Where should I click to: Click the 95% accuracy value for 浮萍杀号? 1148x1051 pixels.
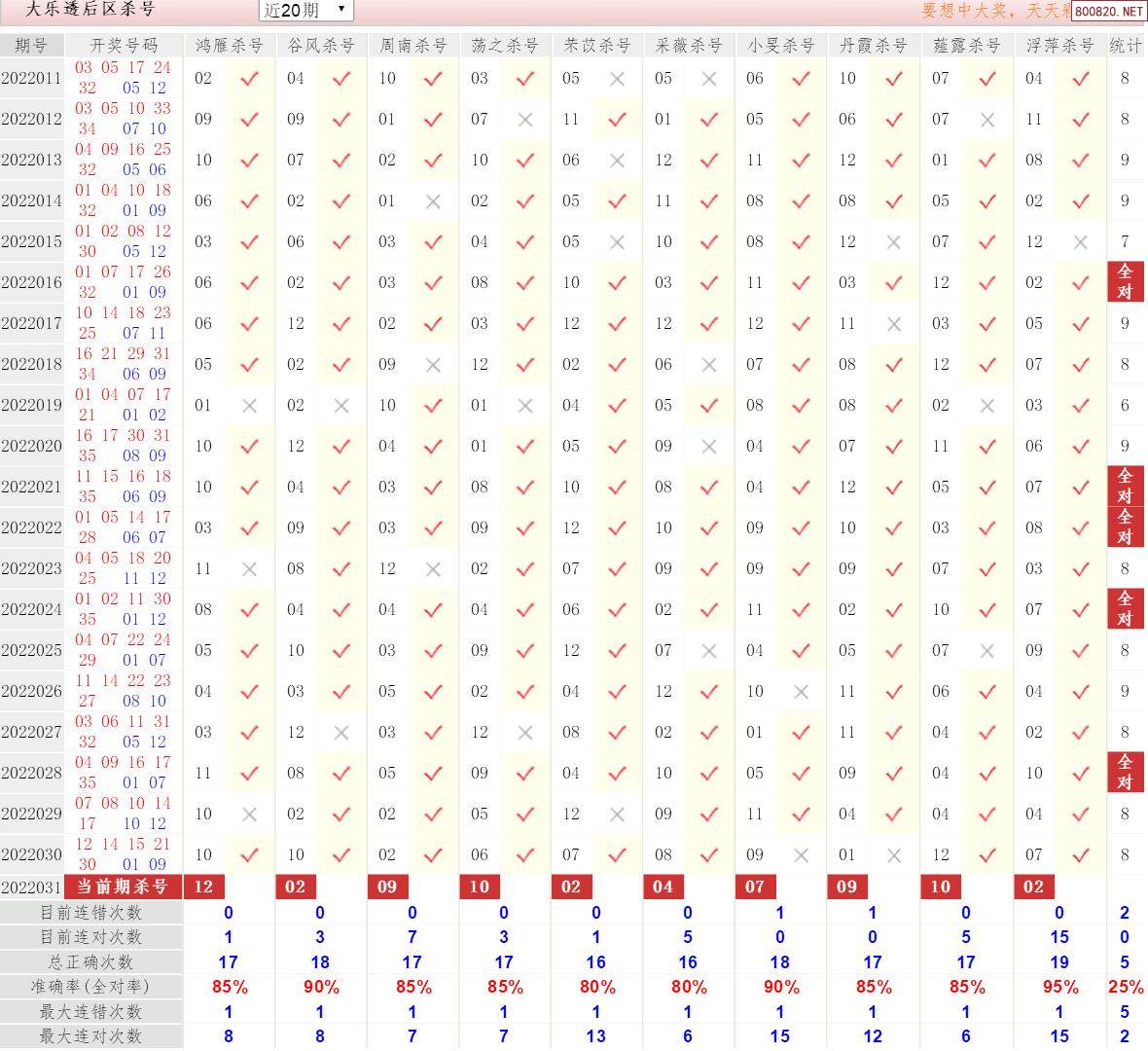(x=1059, y=987)
